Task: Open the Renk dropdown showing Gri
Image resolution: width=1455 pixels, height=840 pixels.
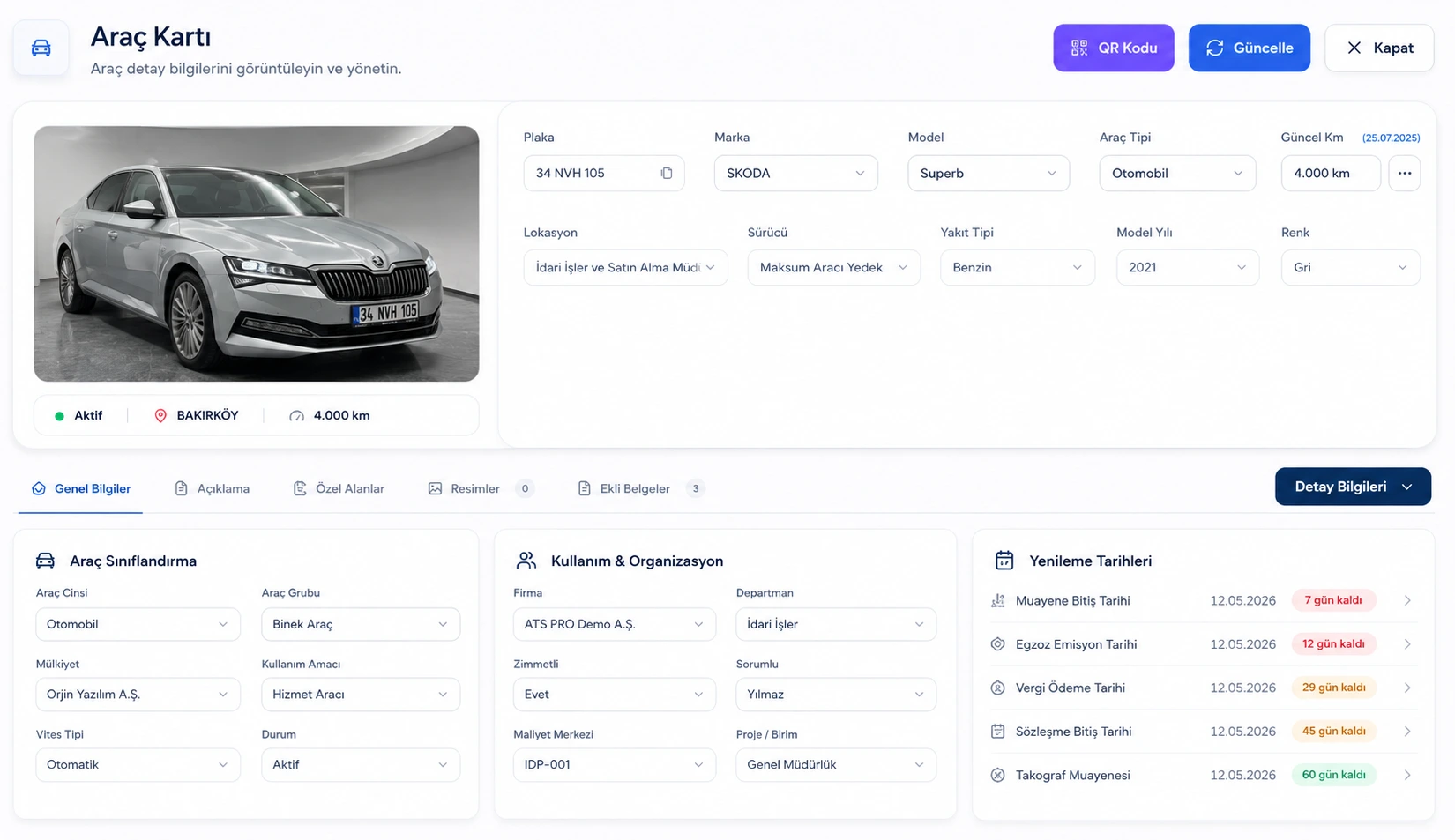Action: 1350,268
